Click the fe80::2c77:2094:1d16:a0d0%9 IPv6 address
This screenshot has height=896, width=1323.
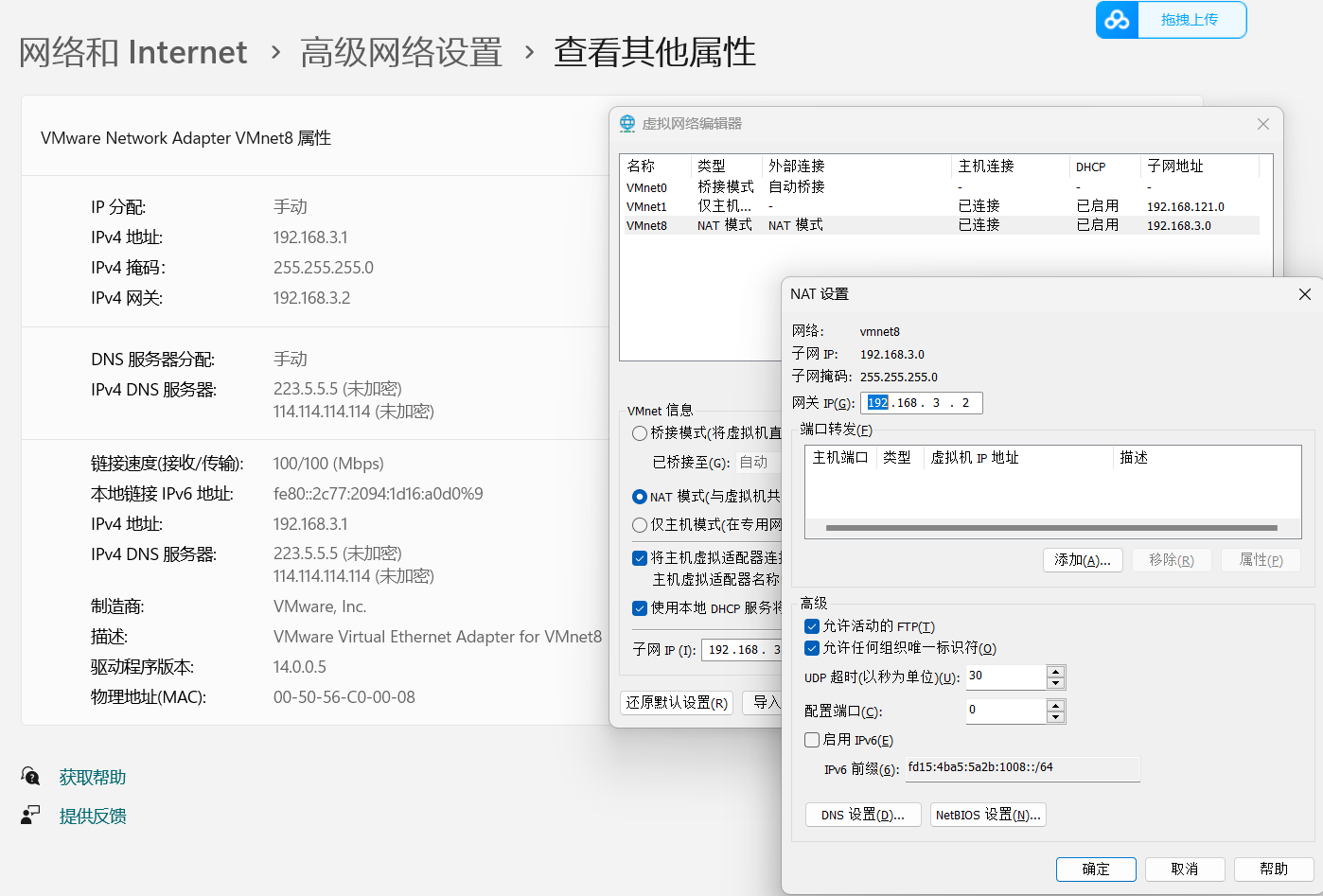pyautogui.click(x=379, y=494)
